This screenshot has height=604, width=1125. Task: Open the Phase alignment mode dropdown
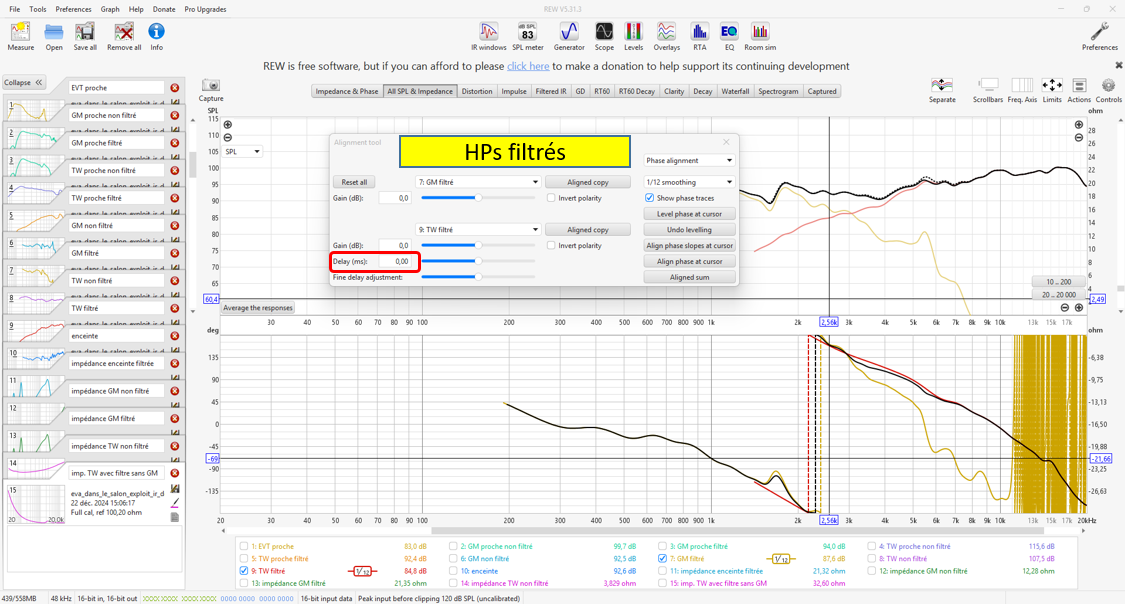(x=688, y=160)
